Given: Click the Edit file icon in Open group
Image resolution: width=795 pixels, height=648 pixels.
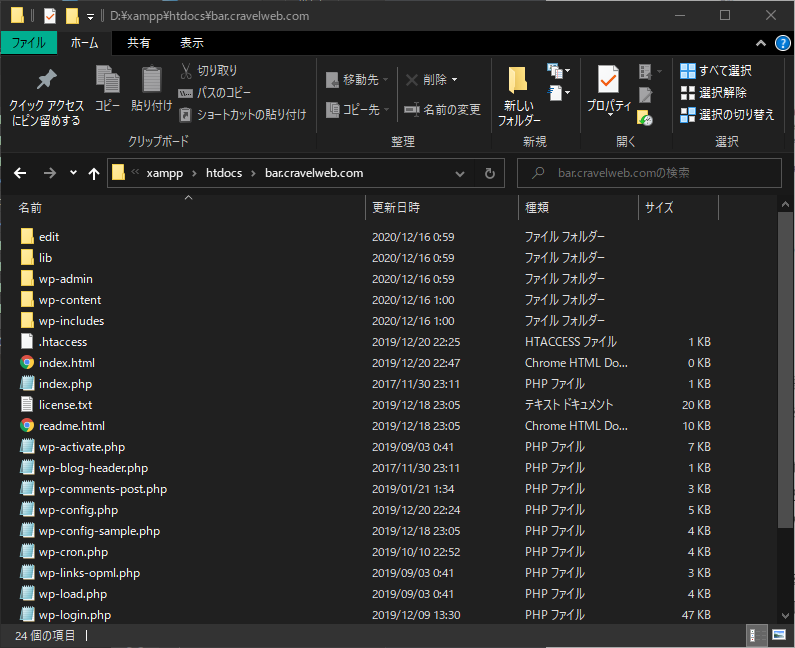Looking at the screenshot, I should pos(645,95).
